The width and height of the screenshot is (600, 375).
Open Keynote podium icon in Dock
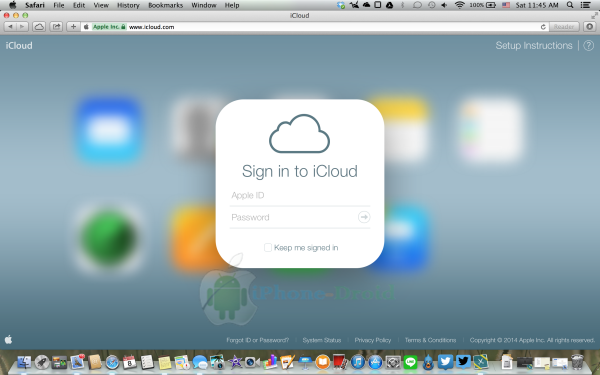tap(305, 362)
